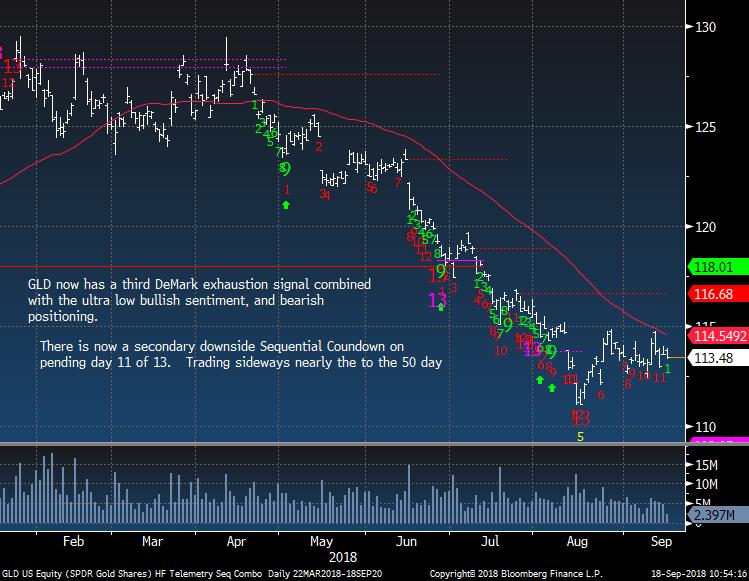Click the 'Copyright 2018 Bloomberg Finance L.P.' text

(516, 574)
